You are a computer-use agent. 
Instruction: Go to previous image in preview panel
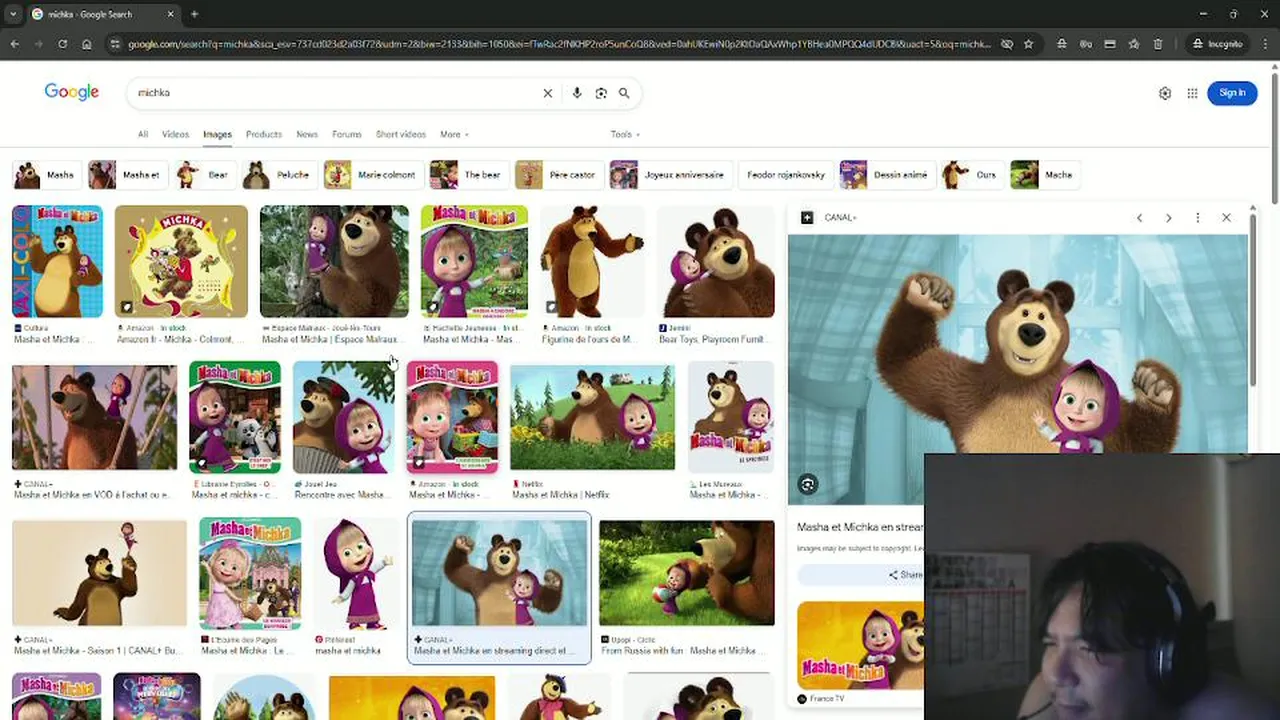[1139, 217]
